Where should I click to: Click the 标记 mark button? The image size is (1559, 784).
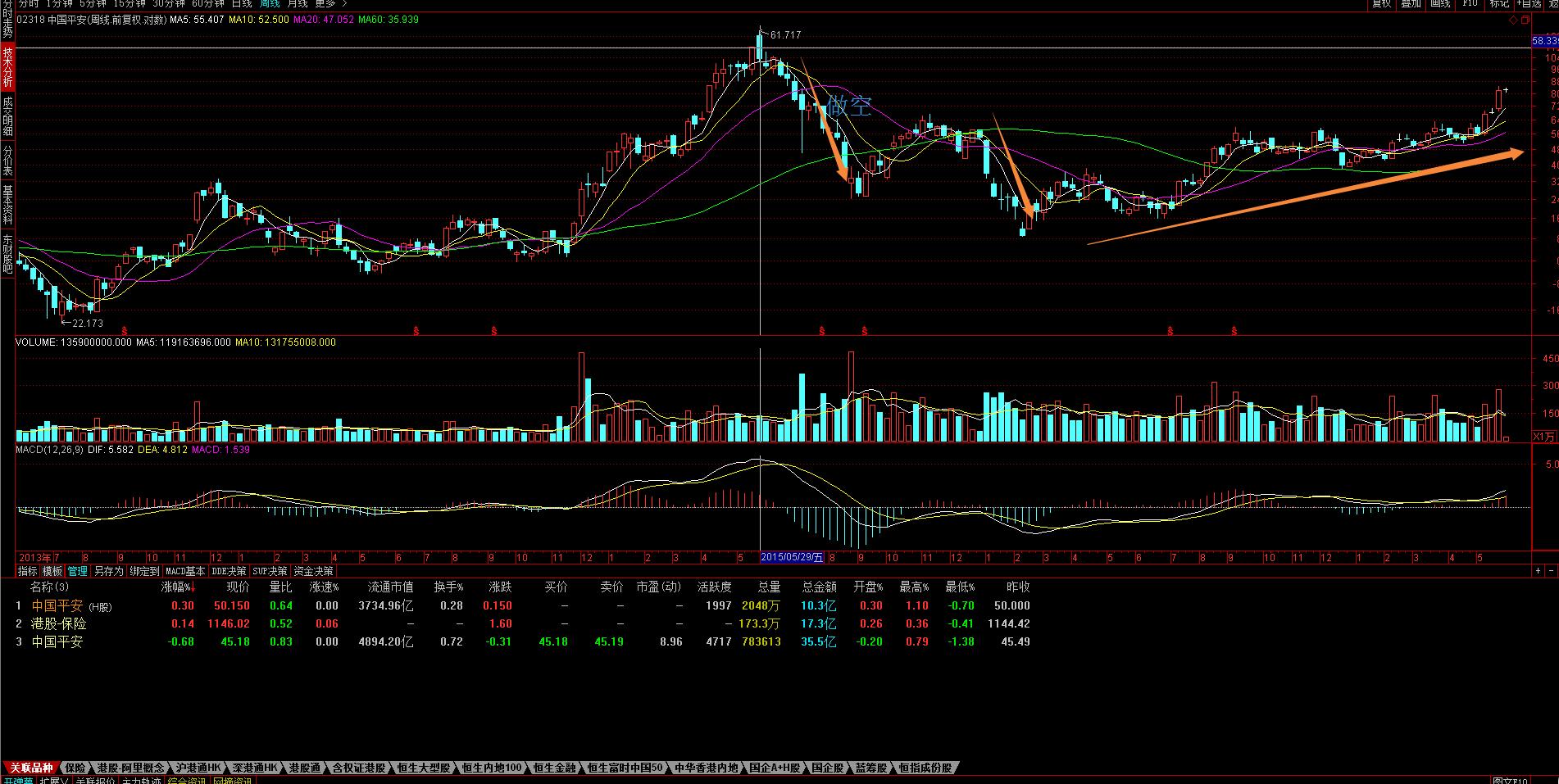click(x=1499, y=4)
